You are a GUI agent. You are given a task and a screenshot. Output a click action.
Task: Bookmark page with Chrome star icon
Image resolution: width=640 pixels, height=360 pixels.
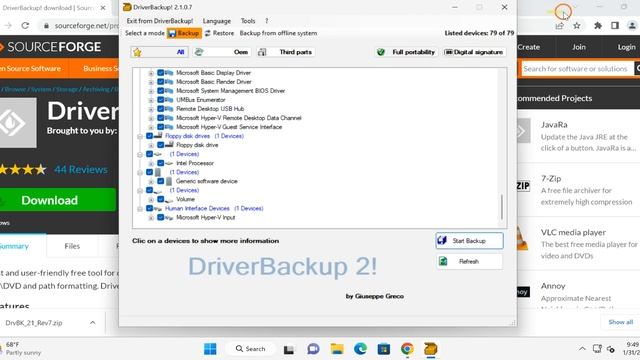576,26
